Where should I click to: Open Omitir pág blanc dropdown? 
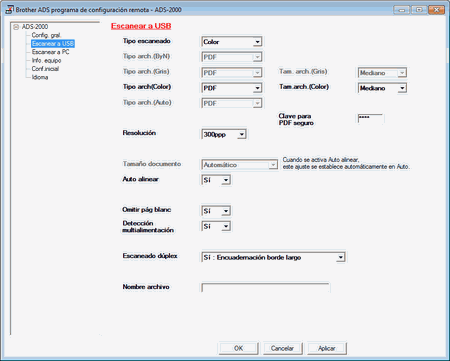tap(216, 211)
